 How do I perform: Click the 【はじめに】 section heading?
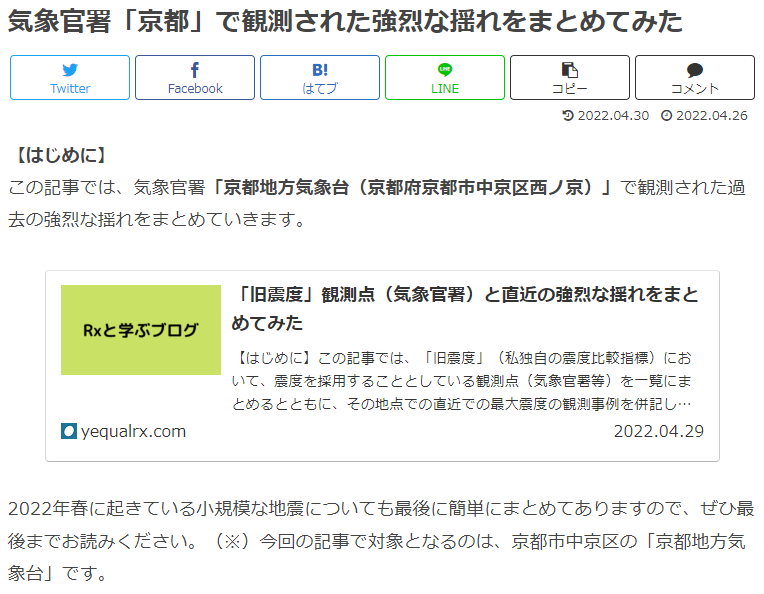61,155
